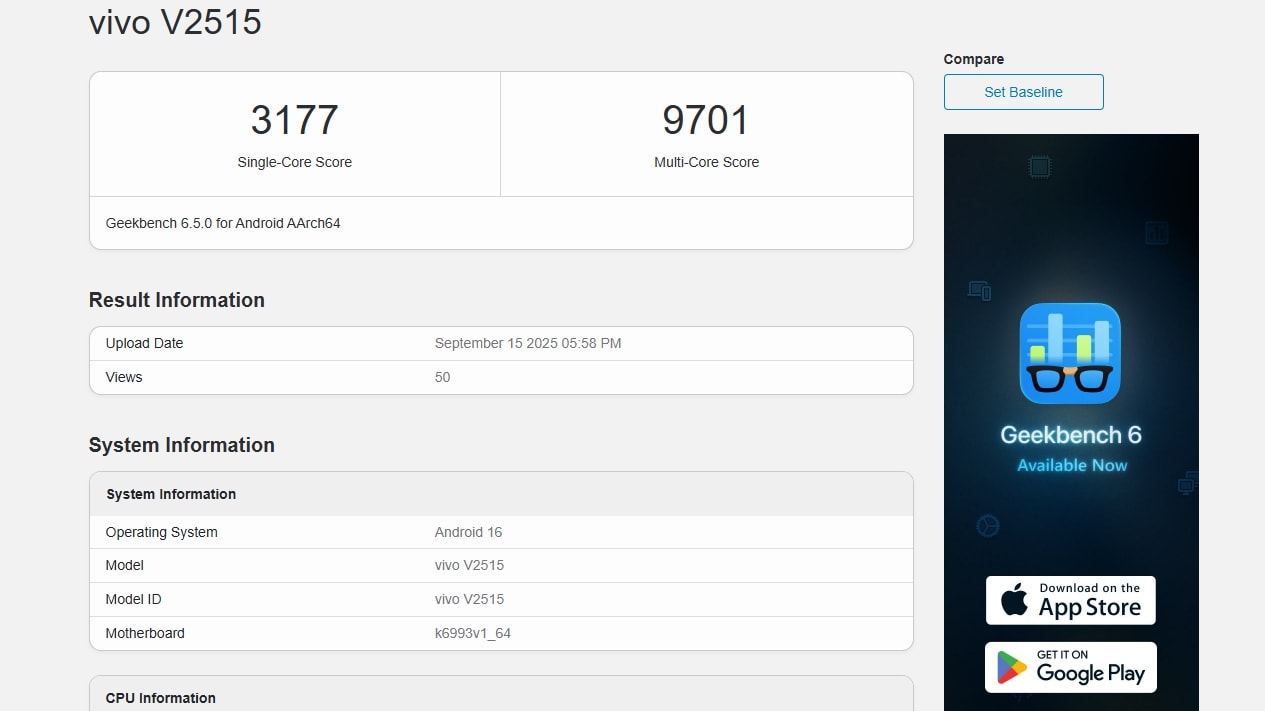Click the Result Information heading
The width and height of the screenshot is (1265, 711).
pos(177,300)
